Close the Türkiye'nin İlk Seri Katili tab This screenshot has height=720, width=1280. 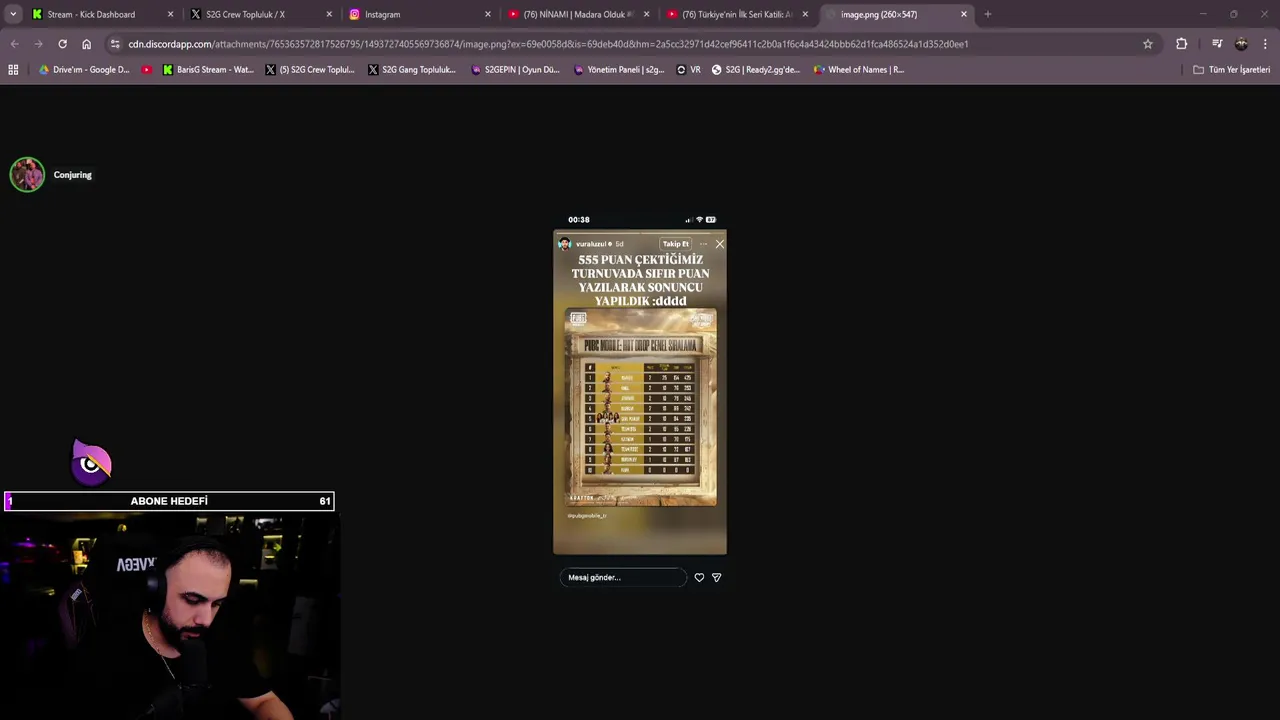(x=805, y=14)
